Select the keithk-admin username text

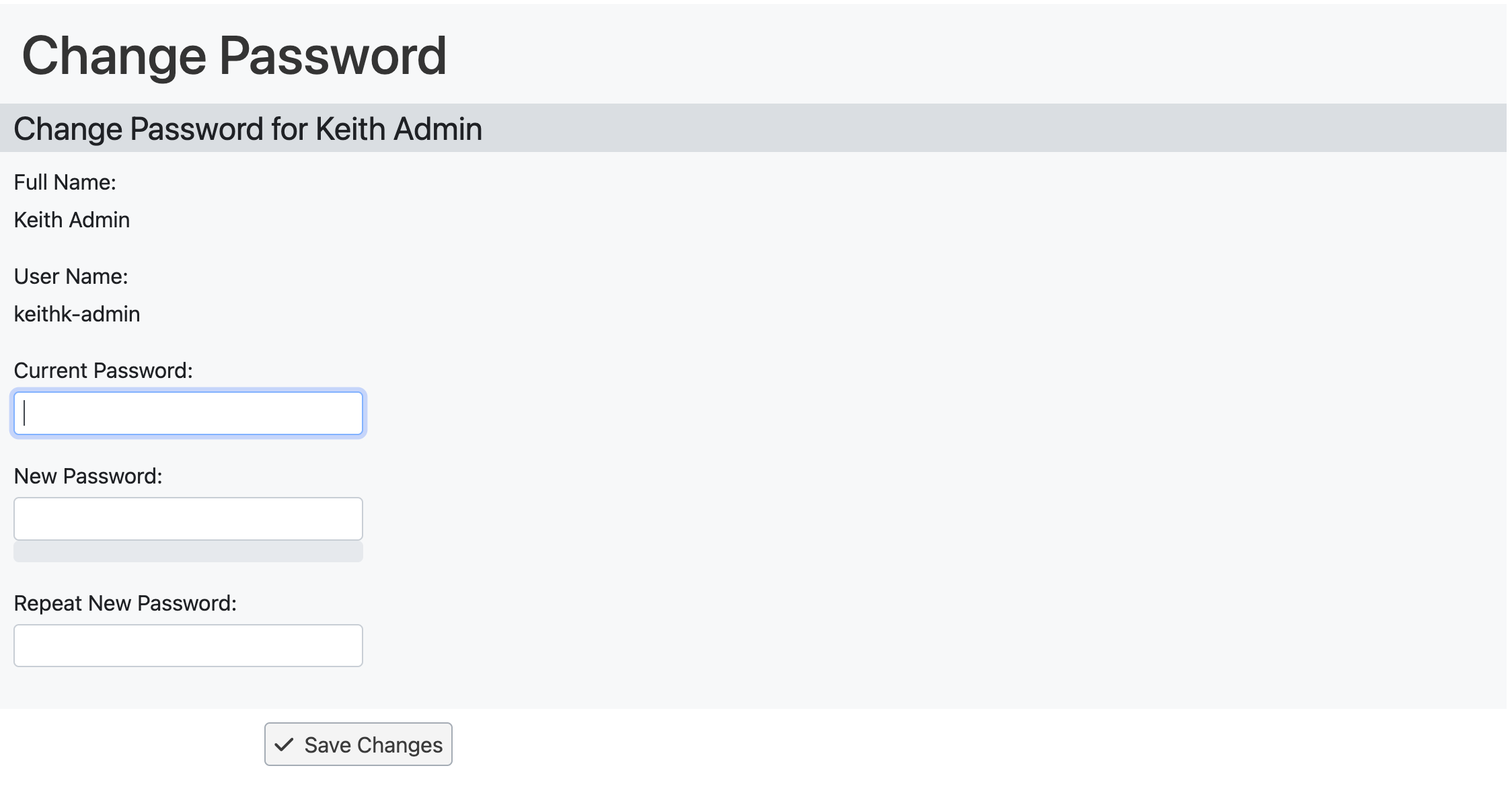click(x=77, y=313)
